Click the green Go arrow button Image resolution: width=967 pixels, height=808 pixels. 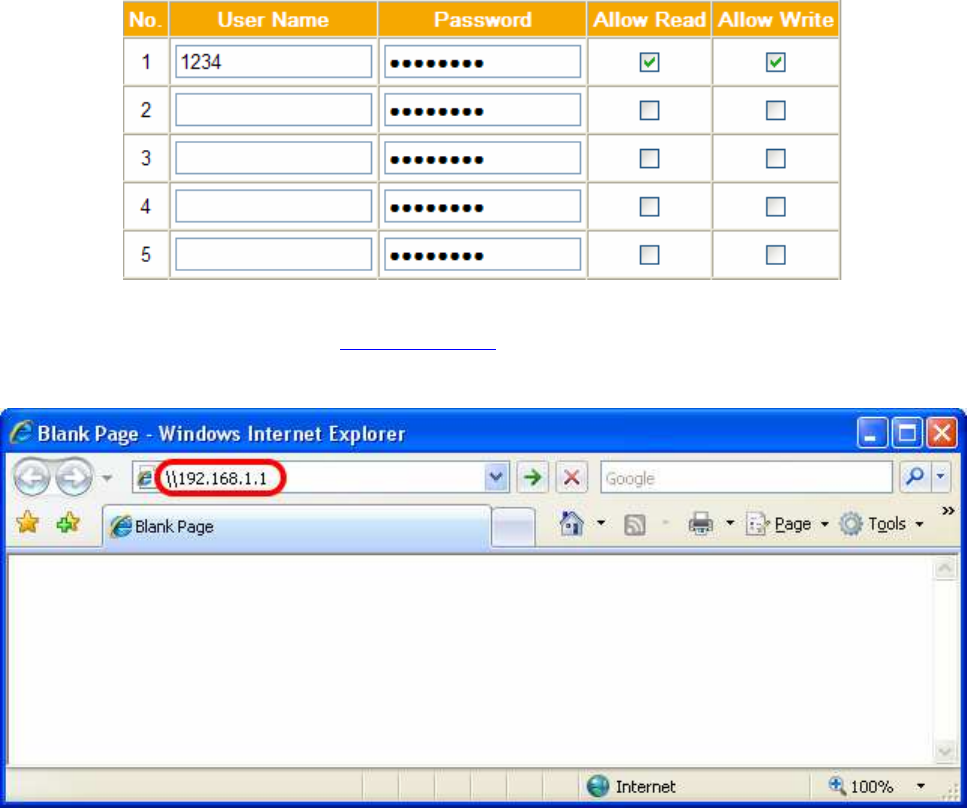click(532, 477)
